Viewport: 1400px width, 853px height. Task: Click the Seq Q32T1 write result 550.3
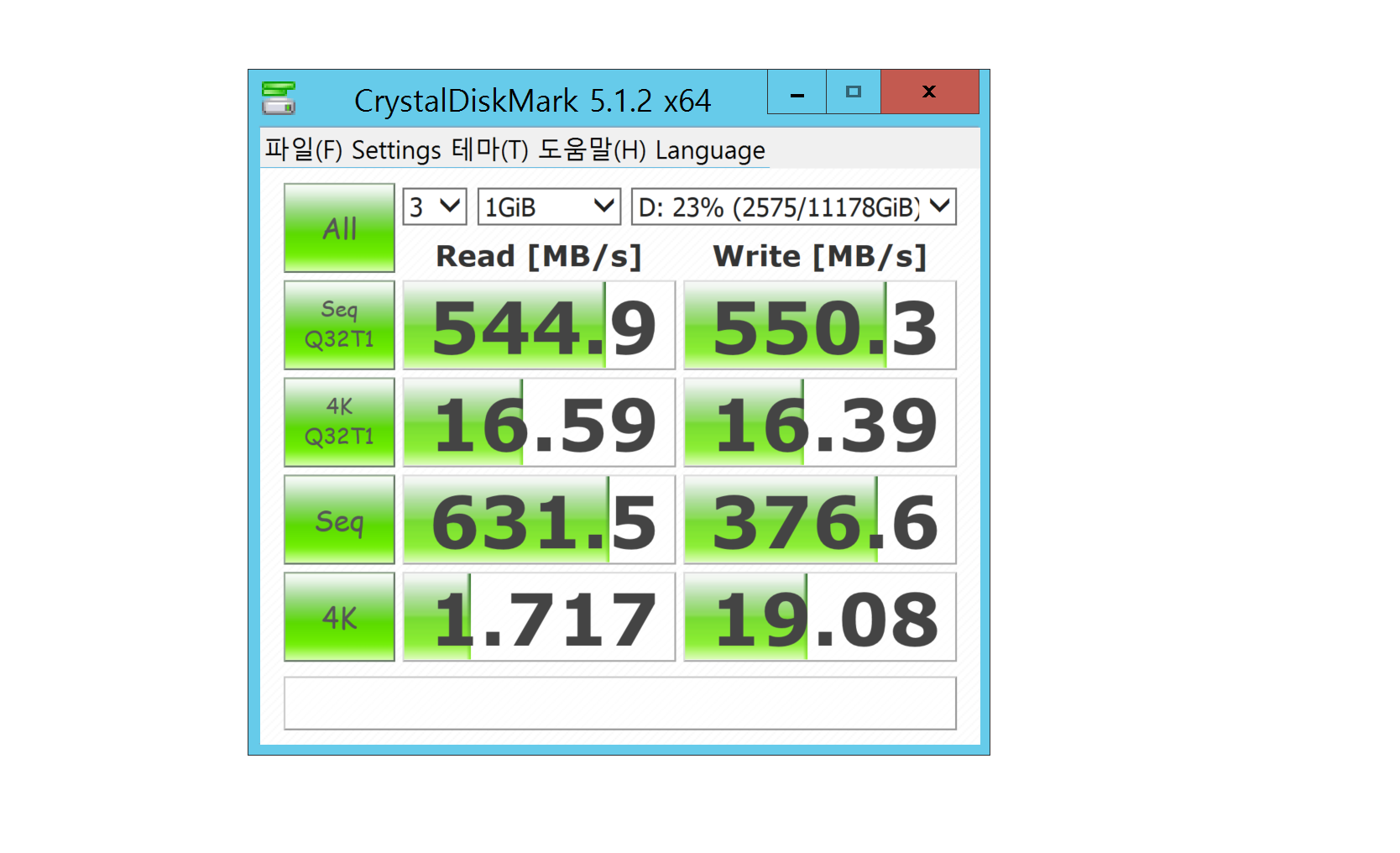(820, 326)
